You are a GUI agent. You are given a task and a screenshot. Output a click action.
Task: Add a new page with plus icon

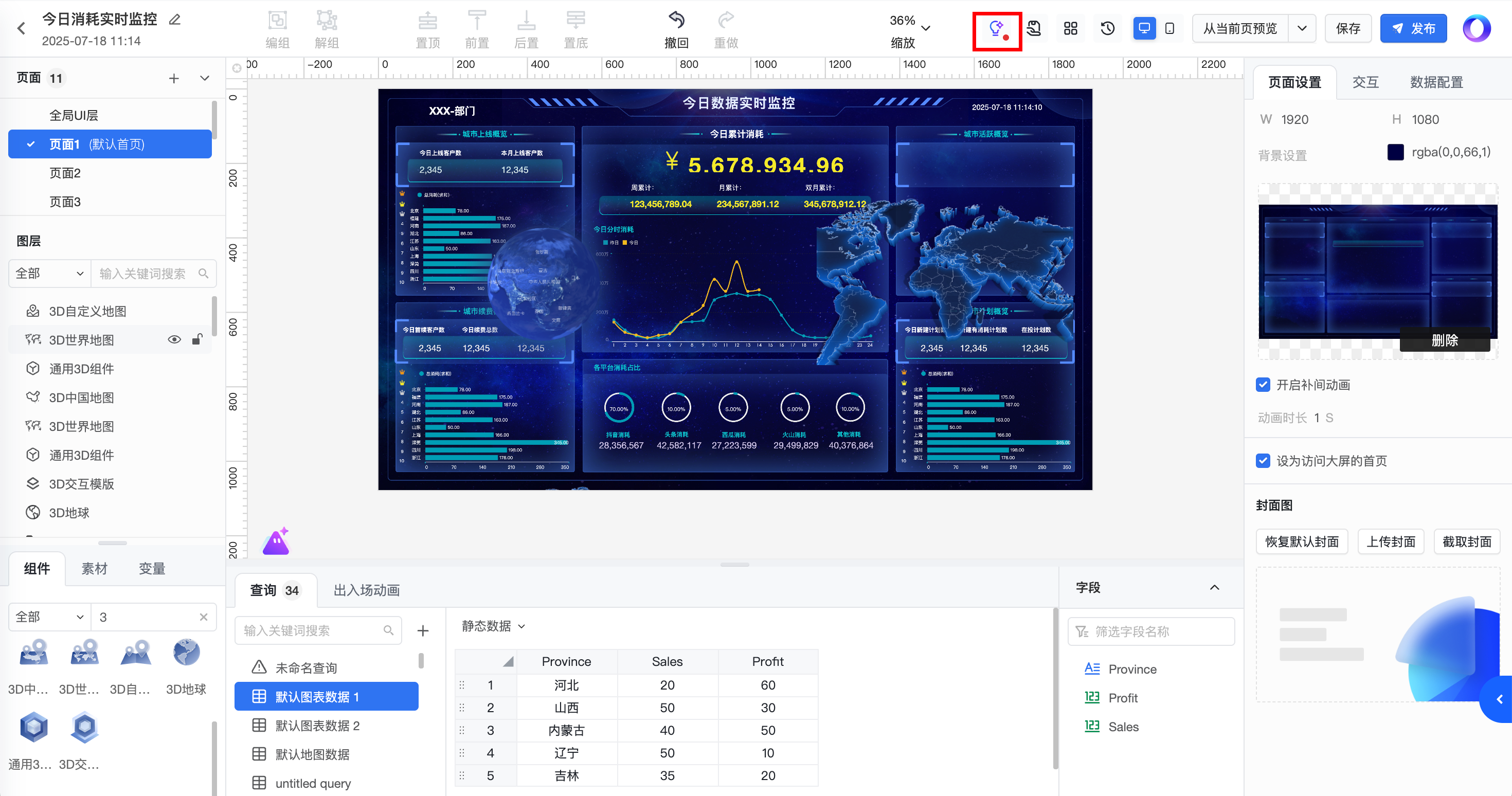pyautogui.click(x=174, y=78)
